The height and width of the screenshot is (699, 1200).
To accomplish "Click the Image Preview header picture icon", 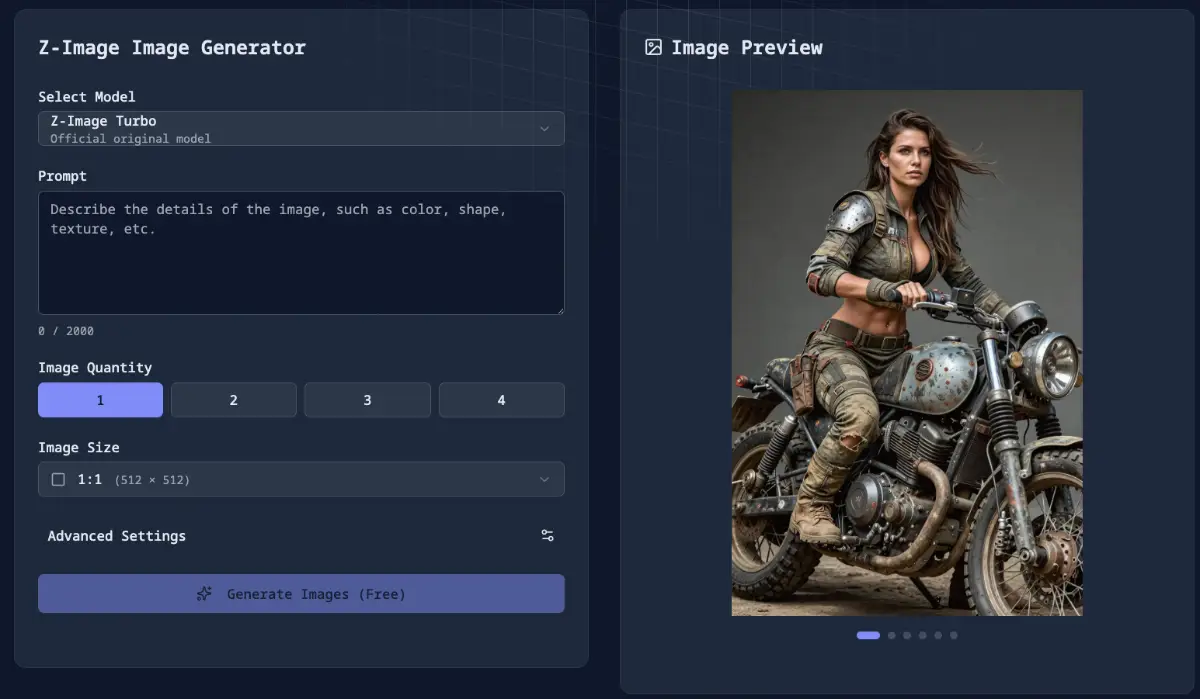I will pyautogui.click(x=653, y=47).
